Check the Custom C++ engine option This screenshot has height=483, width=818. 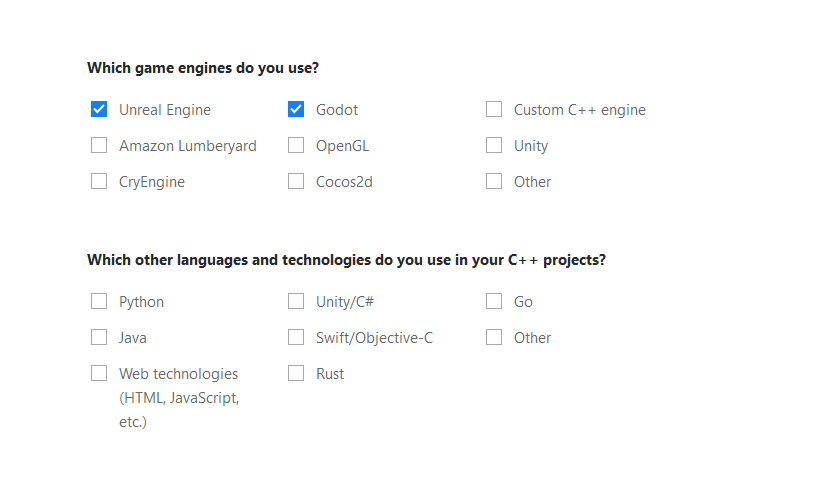pyautogui.click(x=494, y=110)
